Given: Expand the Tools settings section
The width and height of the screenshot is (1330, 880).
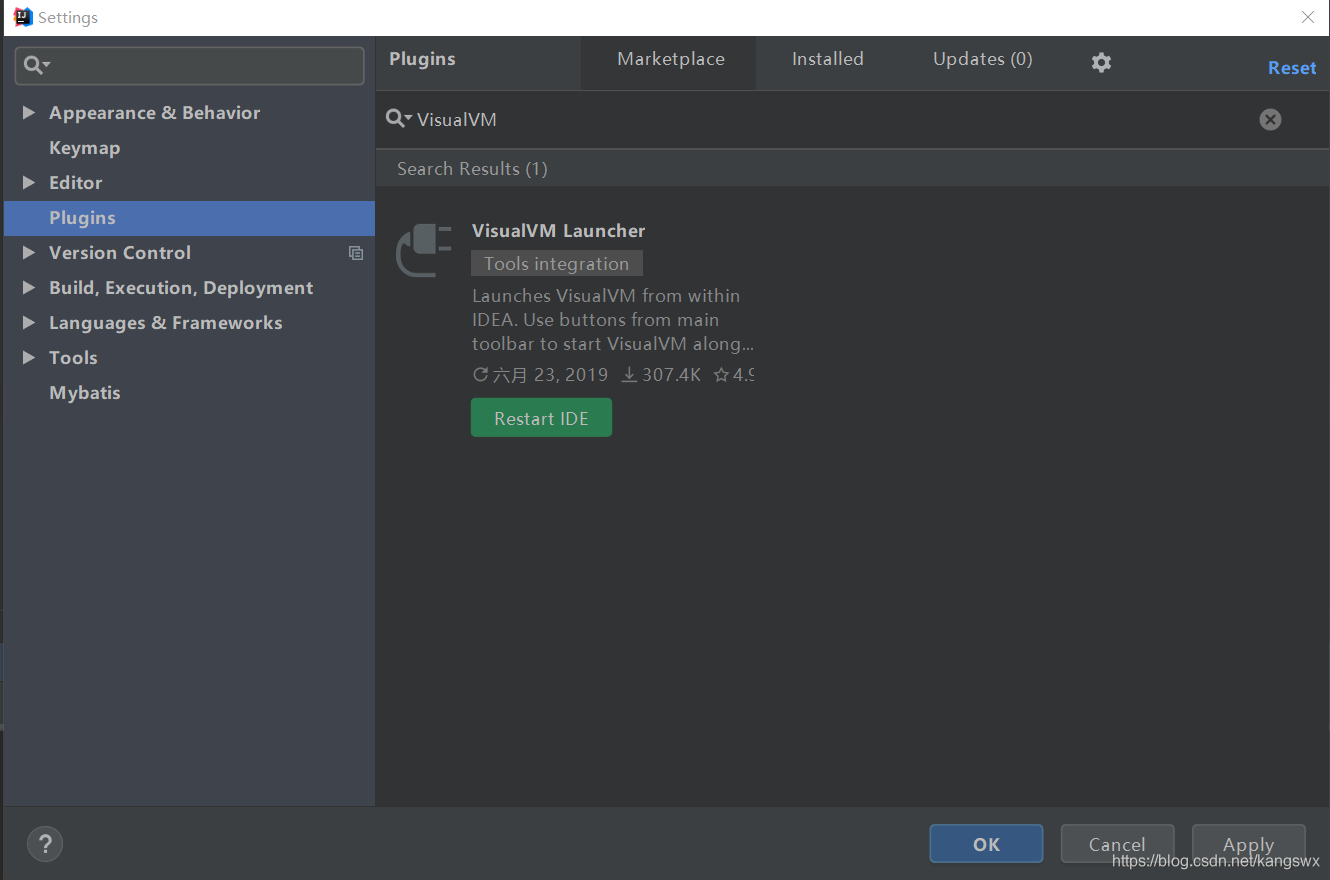Looking at the screenshot, I should (29, 358).
